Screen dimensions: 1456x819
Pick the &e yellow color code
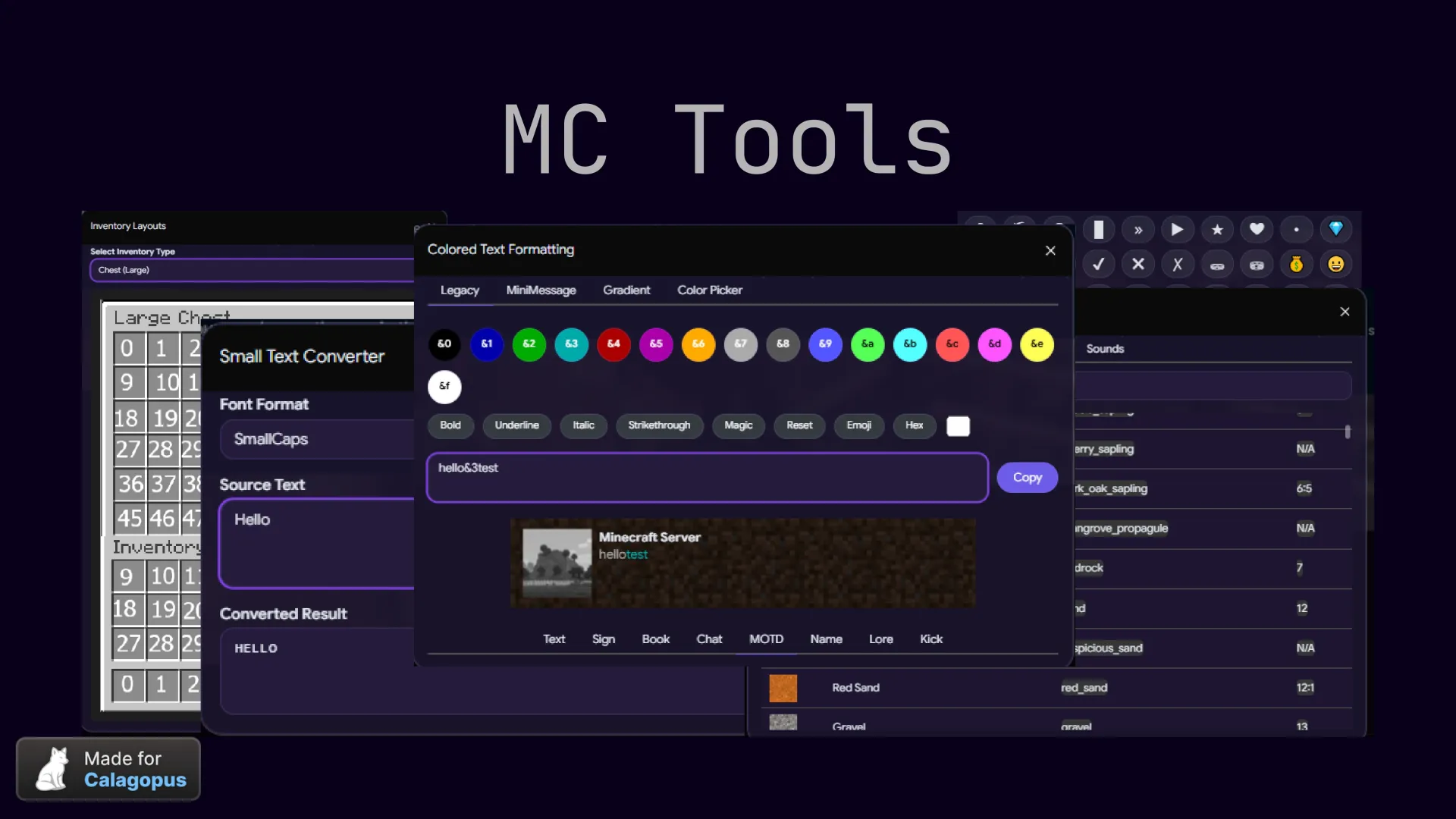tap(1037, 344)
